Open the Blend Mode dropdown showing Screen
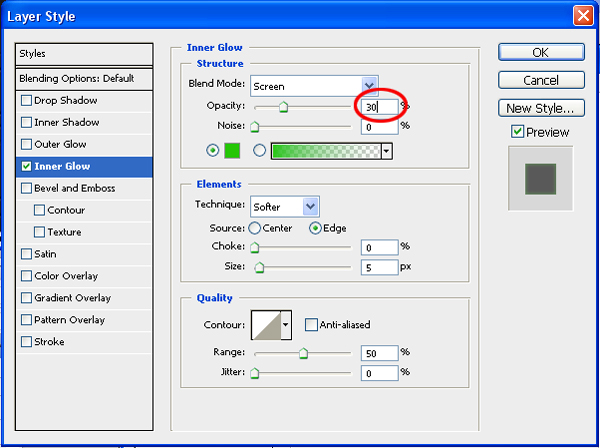Viewport: 600px width, 448px height. [314, 86]
